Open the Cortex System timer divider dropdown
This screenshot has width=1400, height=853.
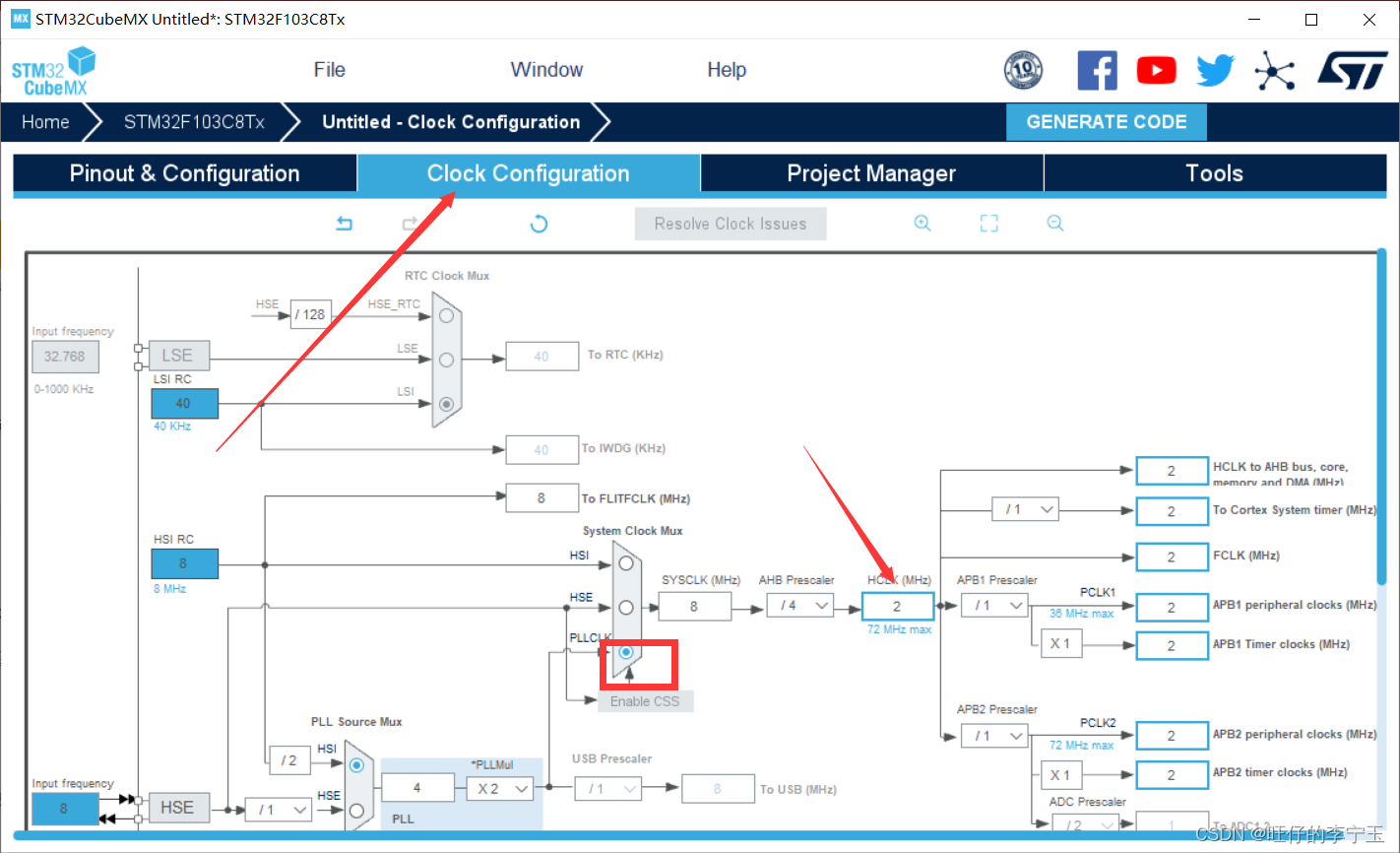1025,509
